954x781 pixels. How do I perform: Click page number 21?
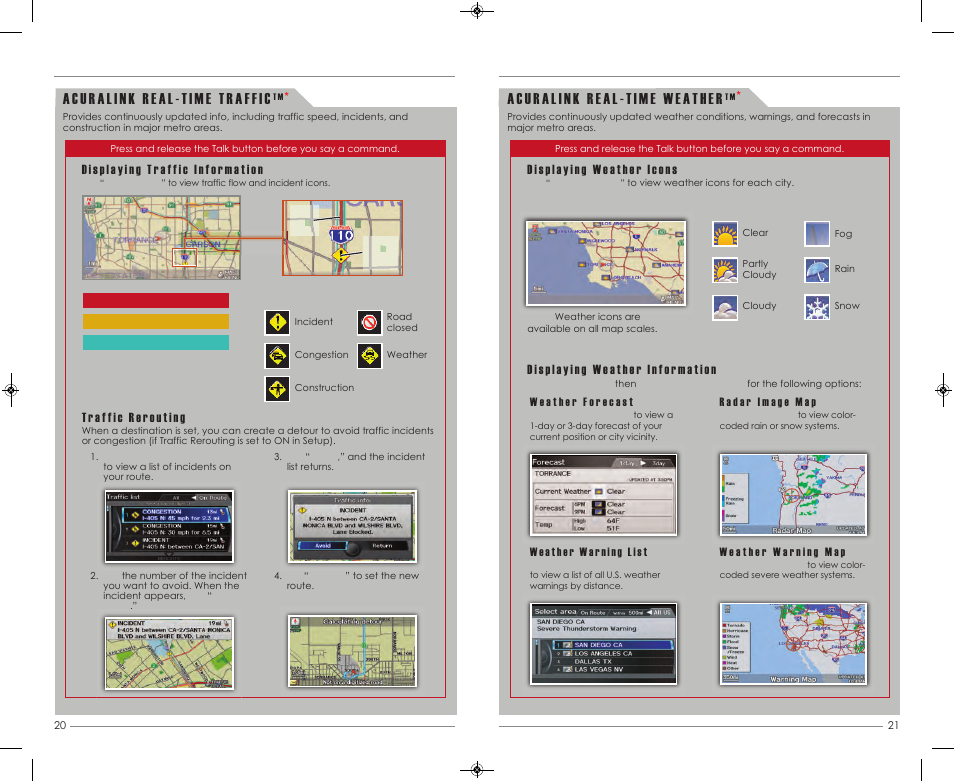[x=893, y=725]
